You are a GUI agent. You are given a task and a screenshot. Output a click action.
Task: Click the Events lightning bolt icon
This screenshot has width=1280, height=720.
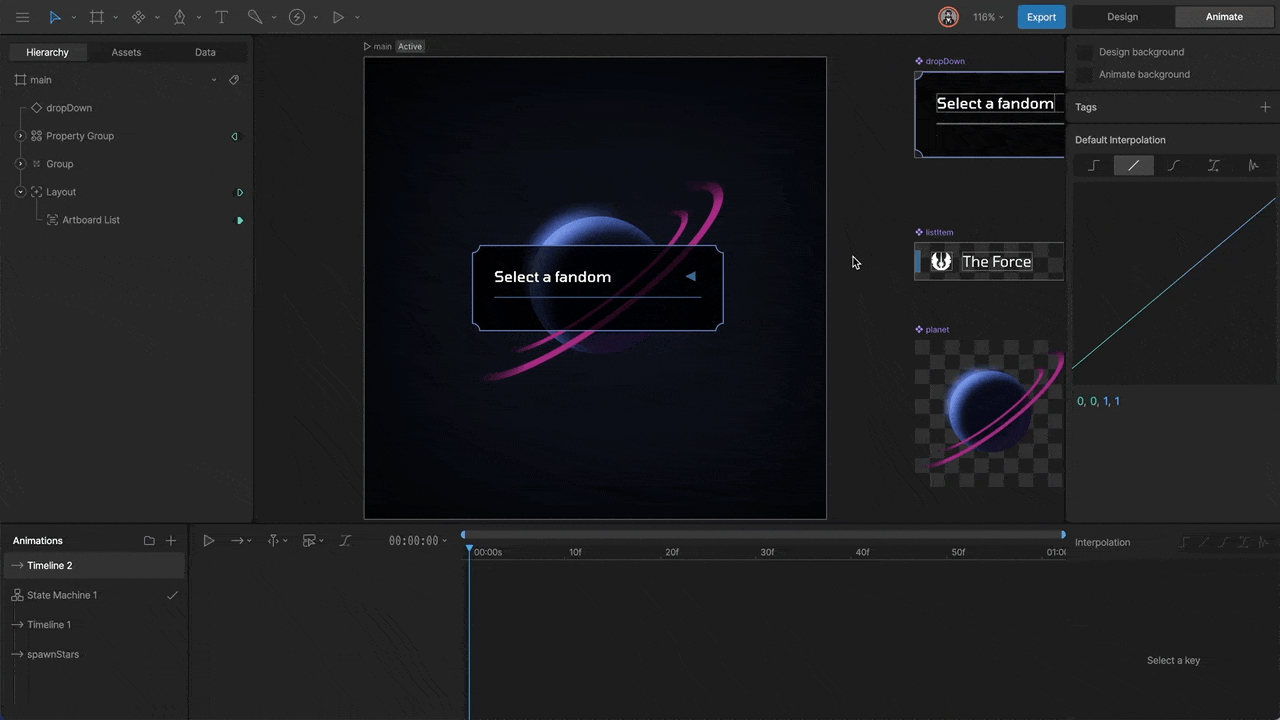[x=297, y=17]
